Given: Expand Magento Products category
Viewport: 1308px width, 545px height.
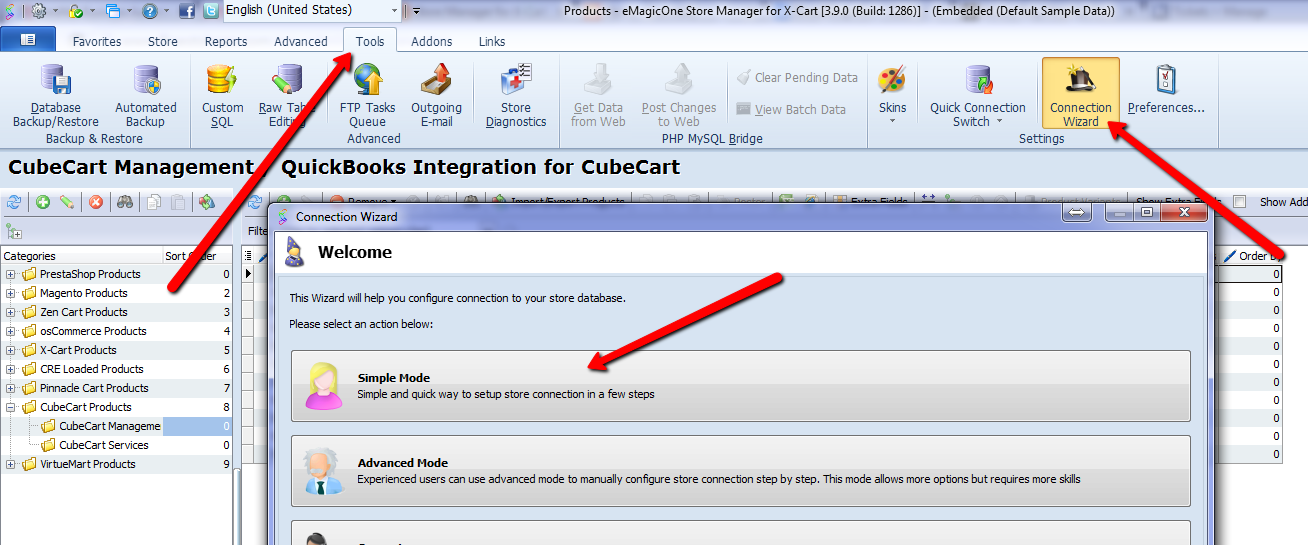Looking at the screenshot, I should pos(11,293).
